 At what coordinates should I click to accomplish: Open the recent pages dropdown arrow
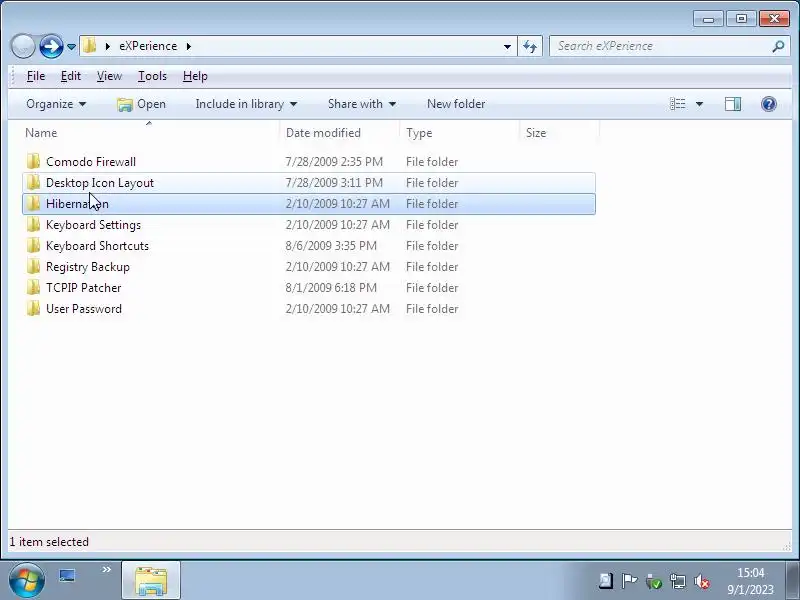(x=71, y=47)
